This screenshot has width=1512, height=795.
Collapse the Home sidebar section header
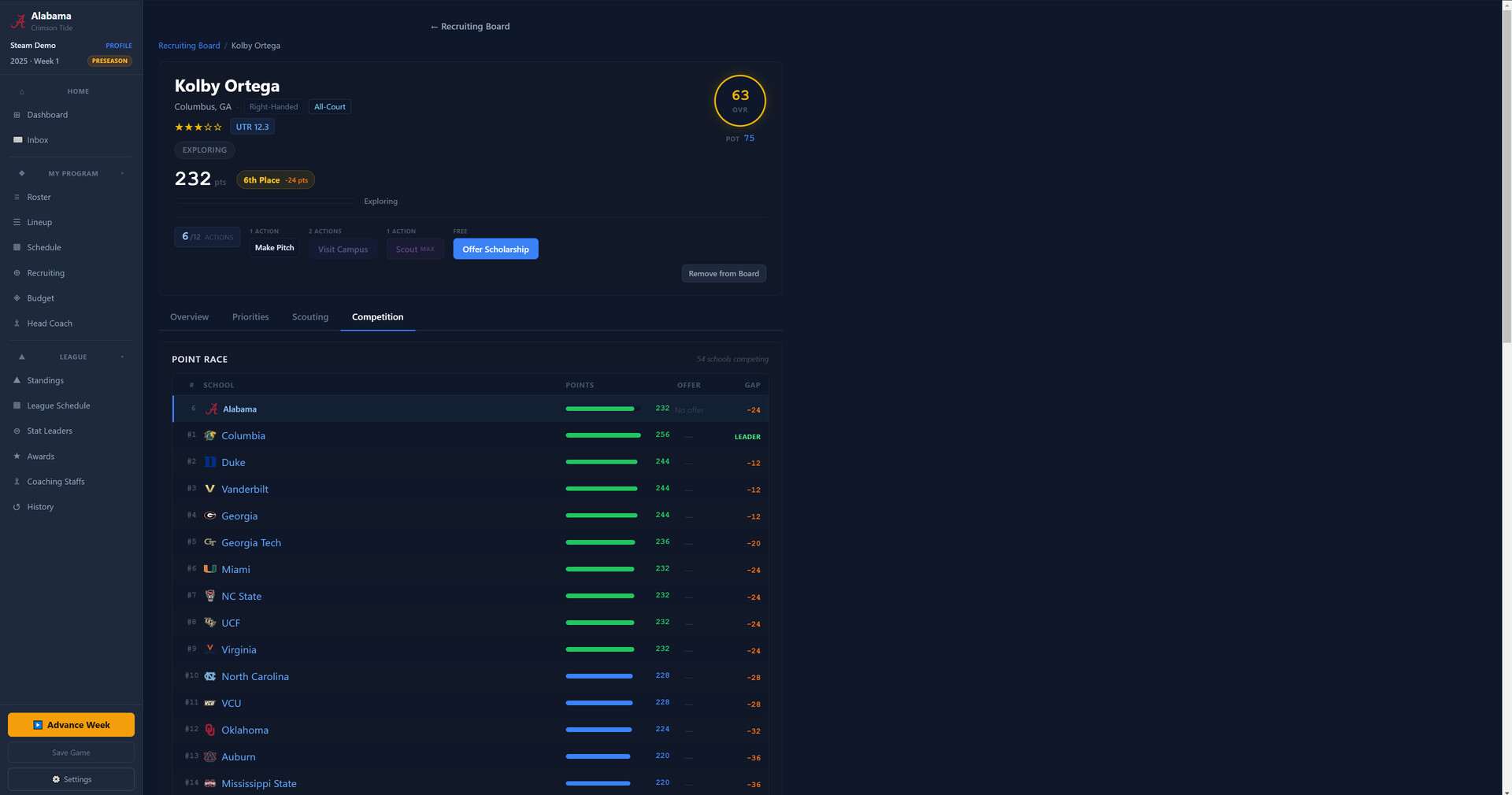click(77, 91)
